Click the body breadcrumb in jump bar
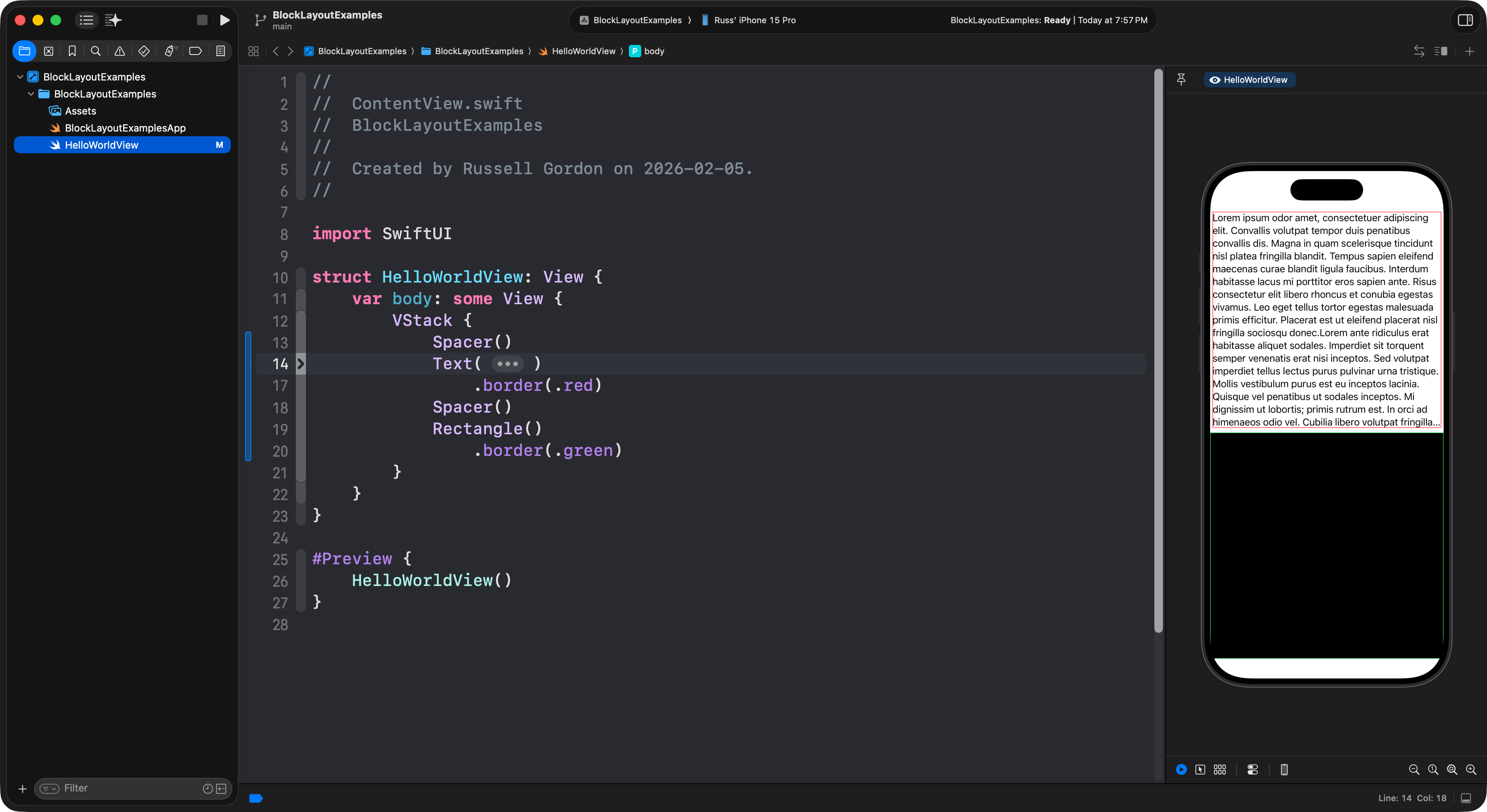This screenshot has width=1487, height=812. point(653,51)
